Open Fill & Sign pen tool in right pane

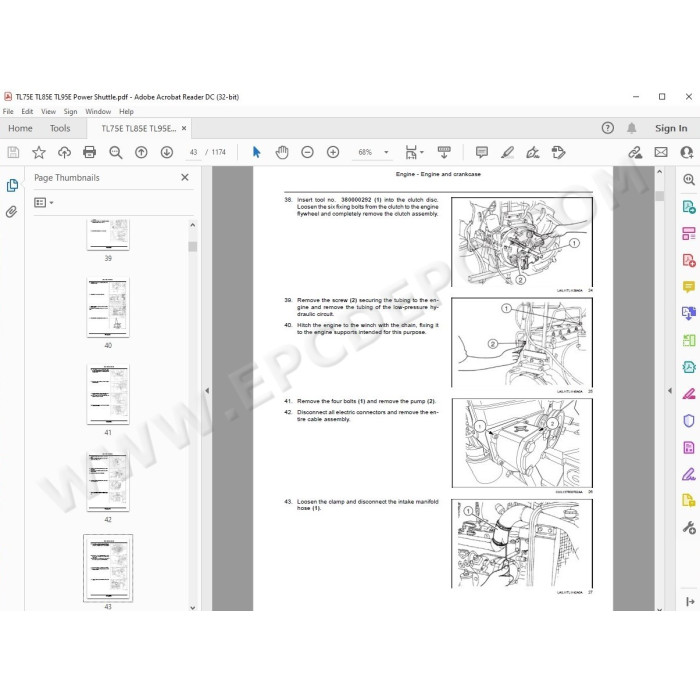689,474
